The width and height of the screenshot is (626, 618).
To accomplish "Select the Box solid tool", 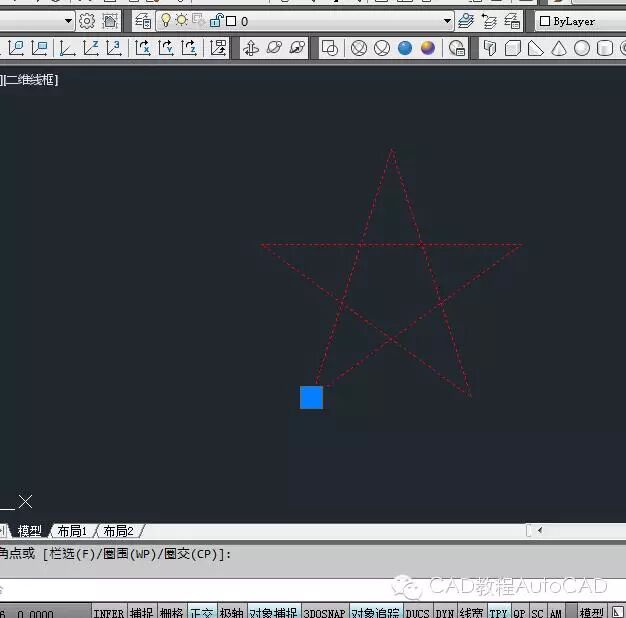I will point(513,48).
